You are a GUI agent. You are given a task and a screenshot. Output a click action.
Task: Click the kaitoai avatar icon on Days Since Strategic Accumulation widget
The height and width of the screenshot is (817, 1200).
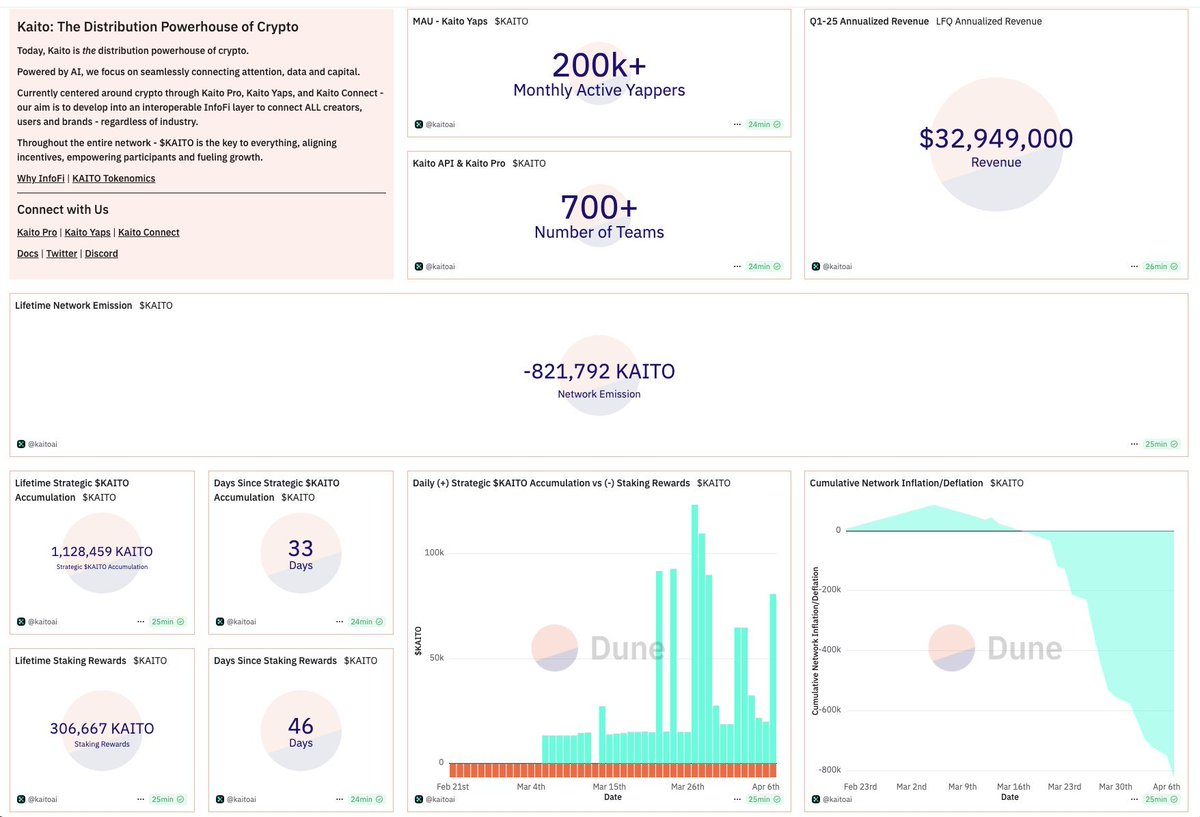[220, 621]
